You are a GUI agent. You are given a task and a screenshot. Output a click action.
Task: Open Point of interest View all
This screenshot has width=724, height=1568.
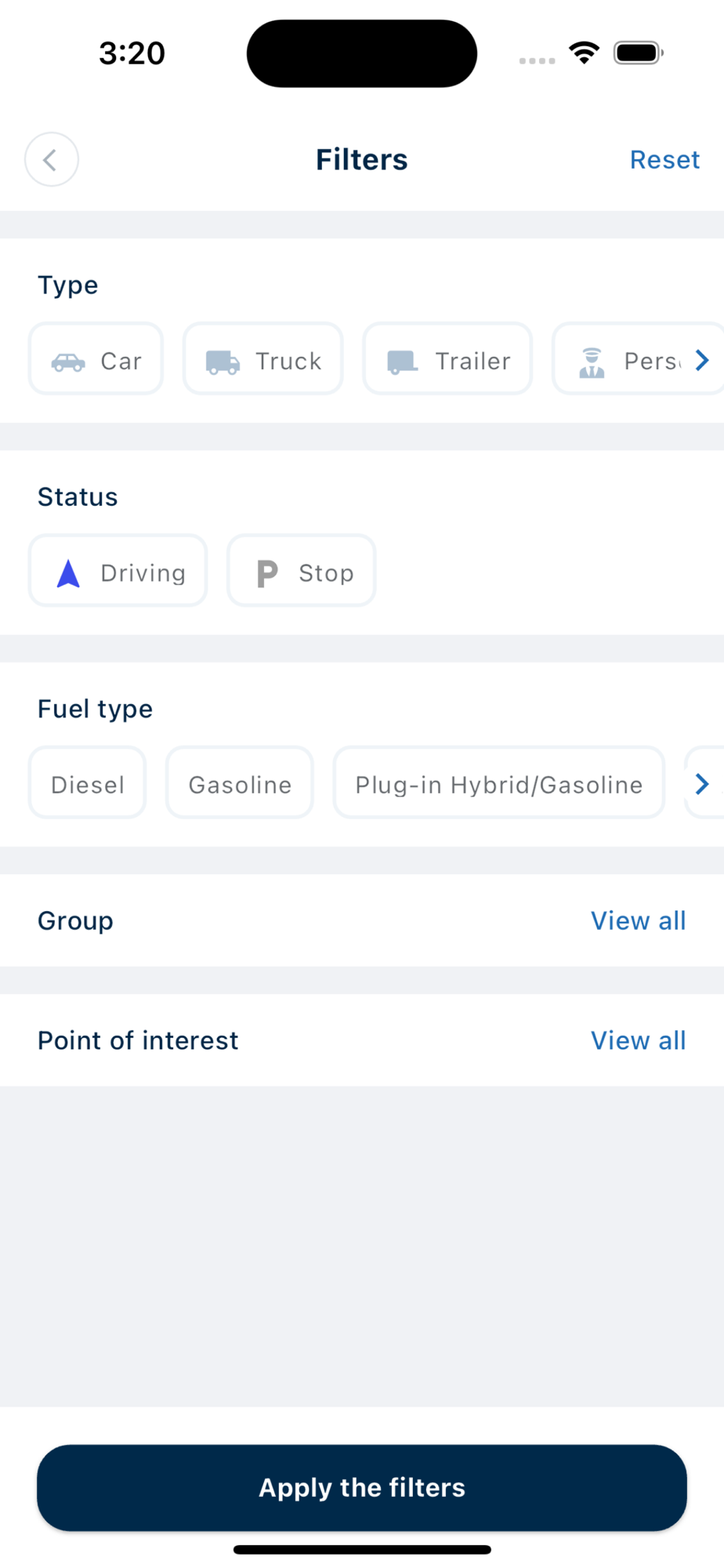pos(638,1041)
